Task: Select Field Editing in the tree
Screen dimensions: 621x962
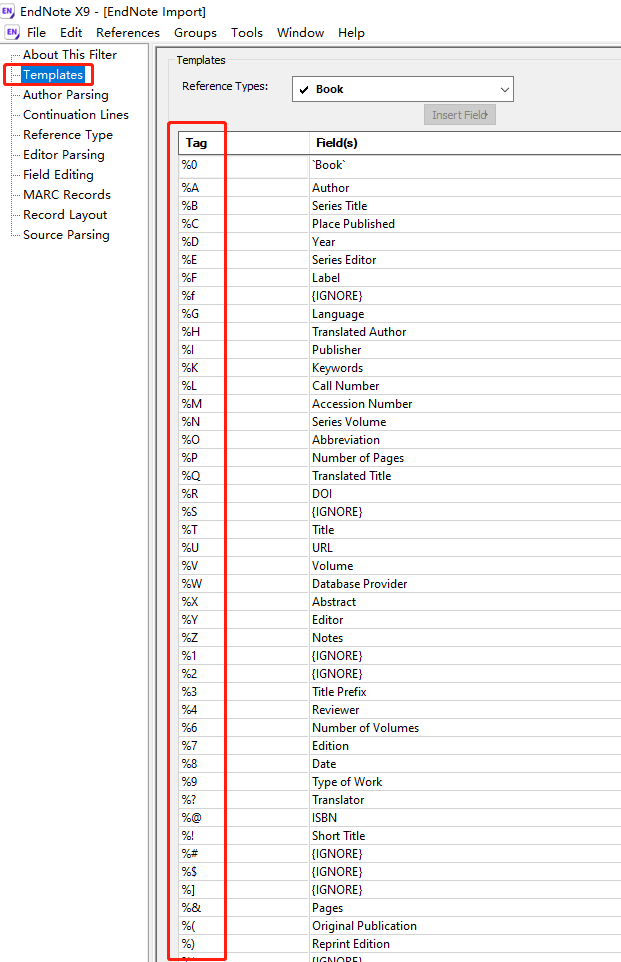Action: pyautogui.click(x=58, y=175)
